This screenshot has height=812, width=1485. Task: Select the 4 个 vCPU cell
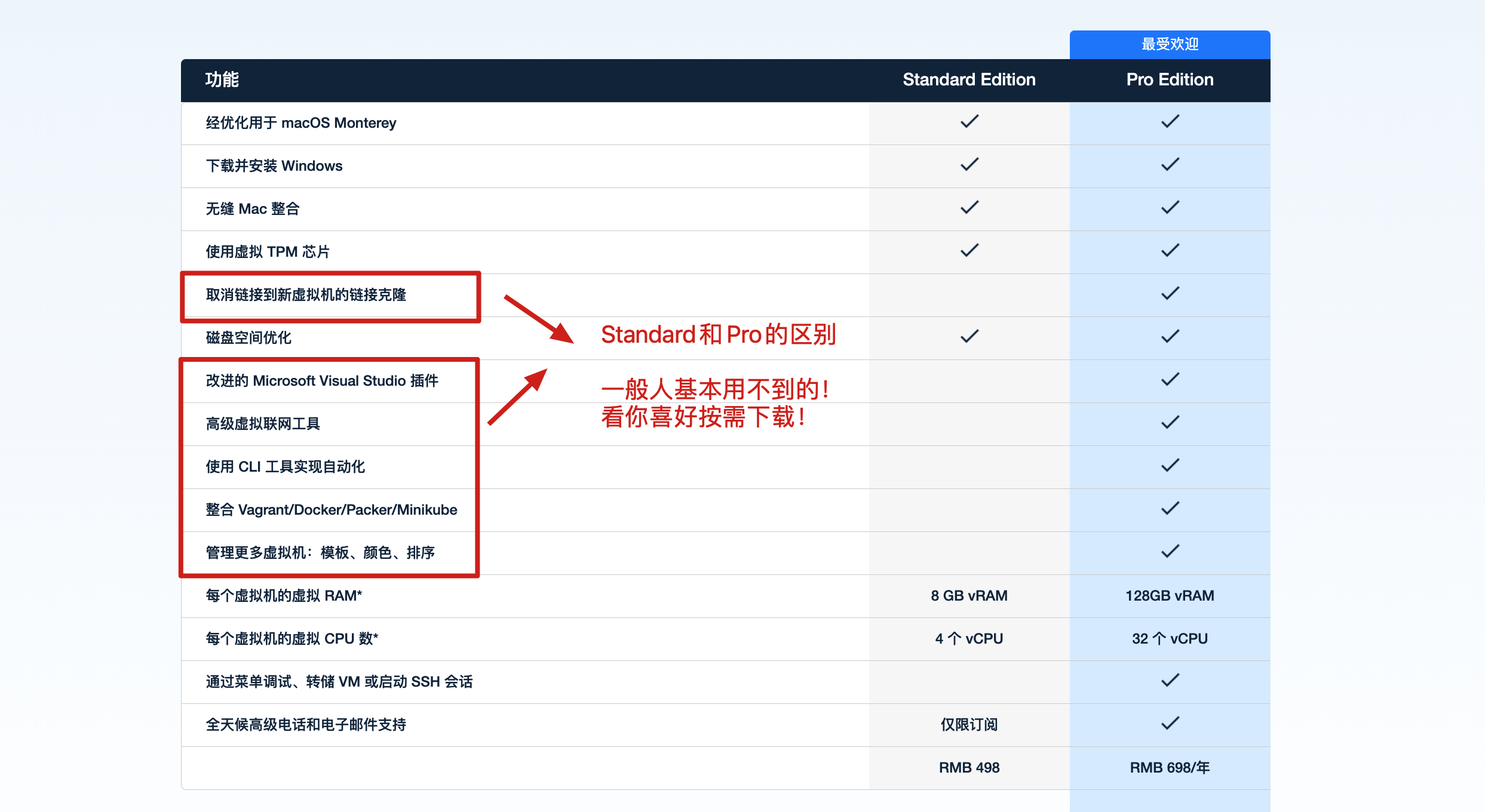(x=969, y=639)
